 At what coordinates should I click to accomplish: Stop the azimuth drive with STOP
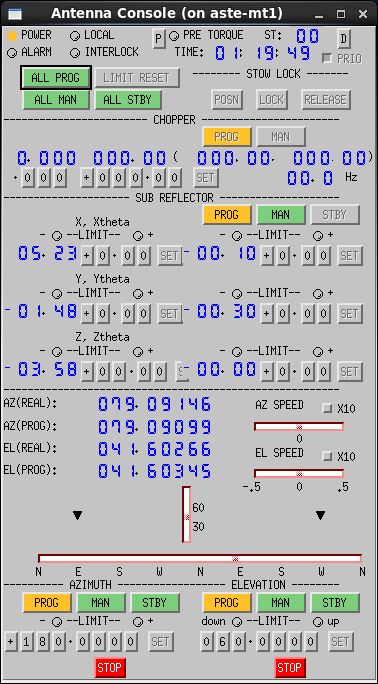110,667
